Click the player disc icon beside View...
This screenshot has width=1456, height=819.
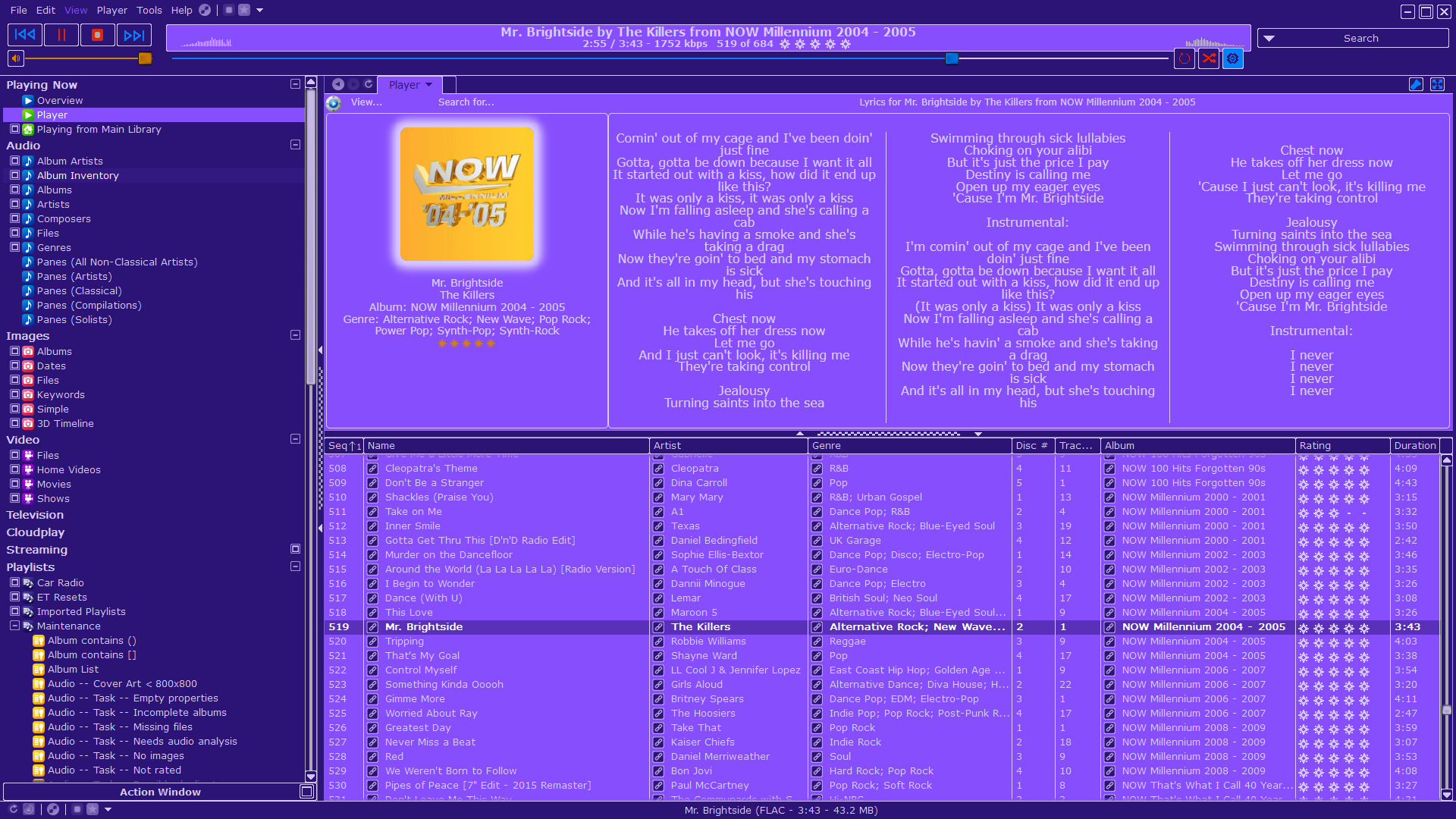[x=334, y=102]
